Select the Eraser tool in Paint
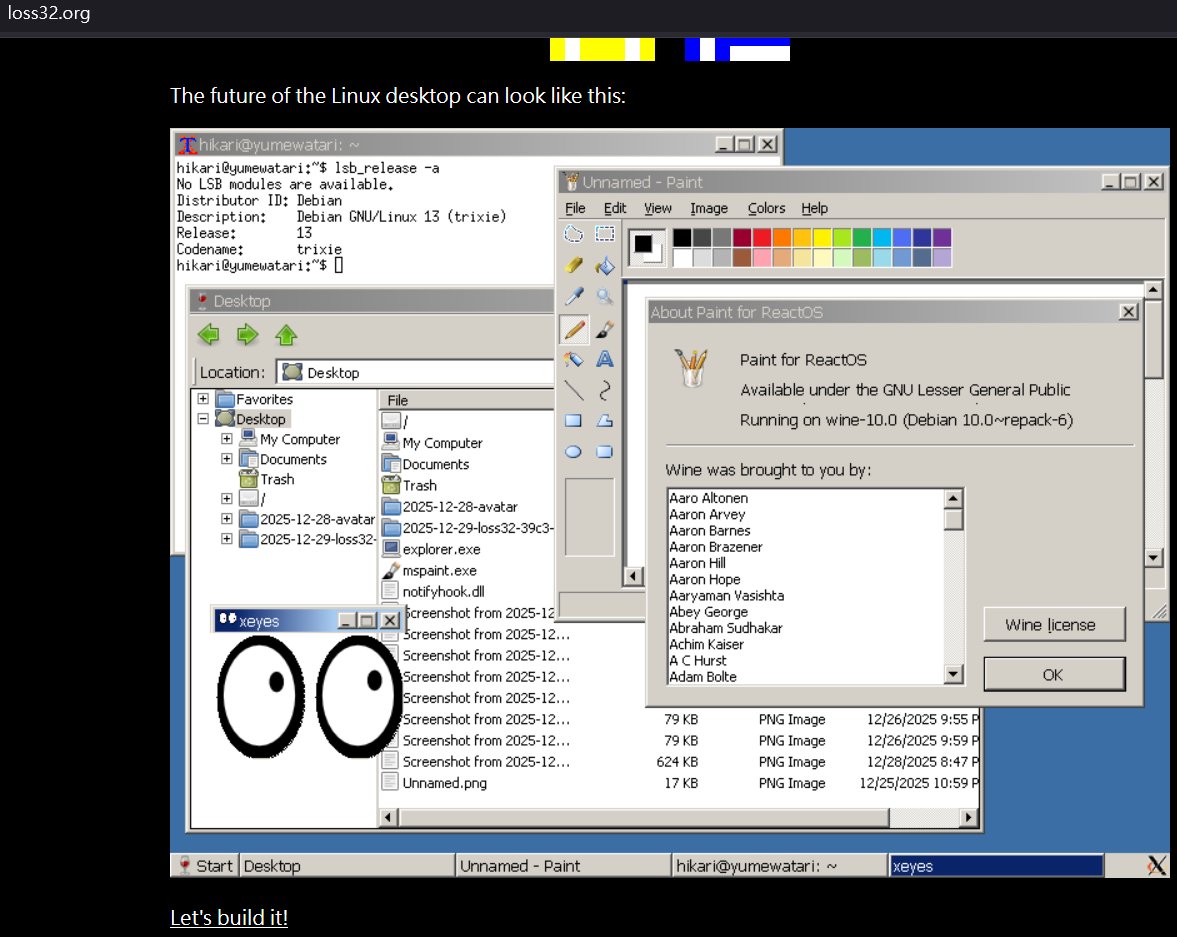 point(574,265)
